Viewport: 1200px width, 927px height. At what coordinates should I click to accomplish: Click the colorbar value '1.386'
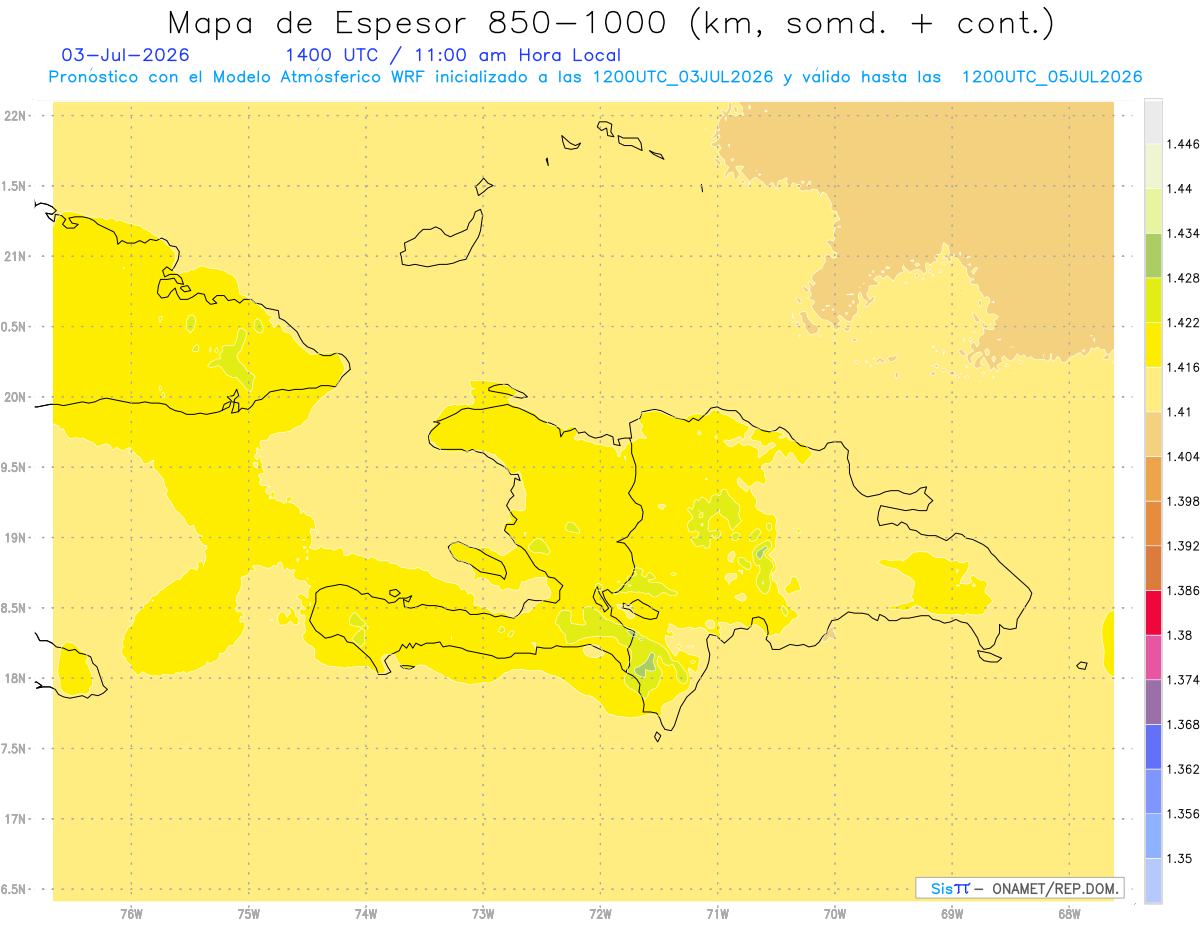1185,590
